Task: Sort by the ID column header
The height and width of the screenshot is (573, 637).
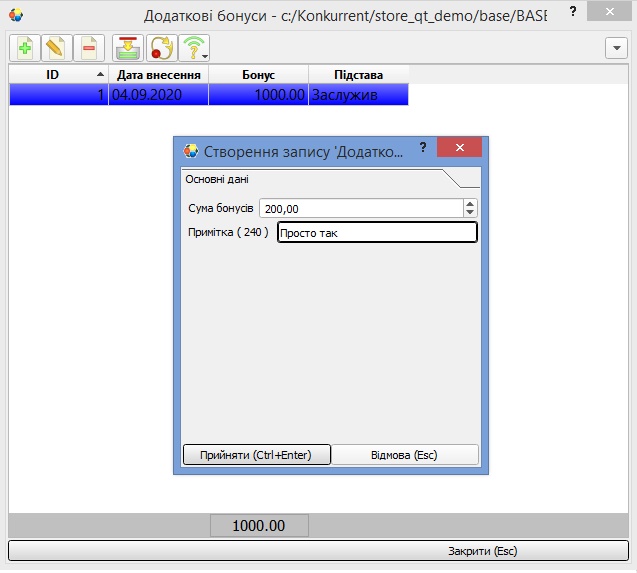Action: 58,75
